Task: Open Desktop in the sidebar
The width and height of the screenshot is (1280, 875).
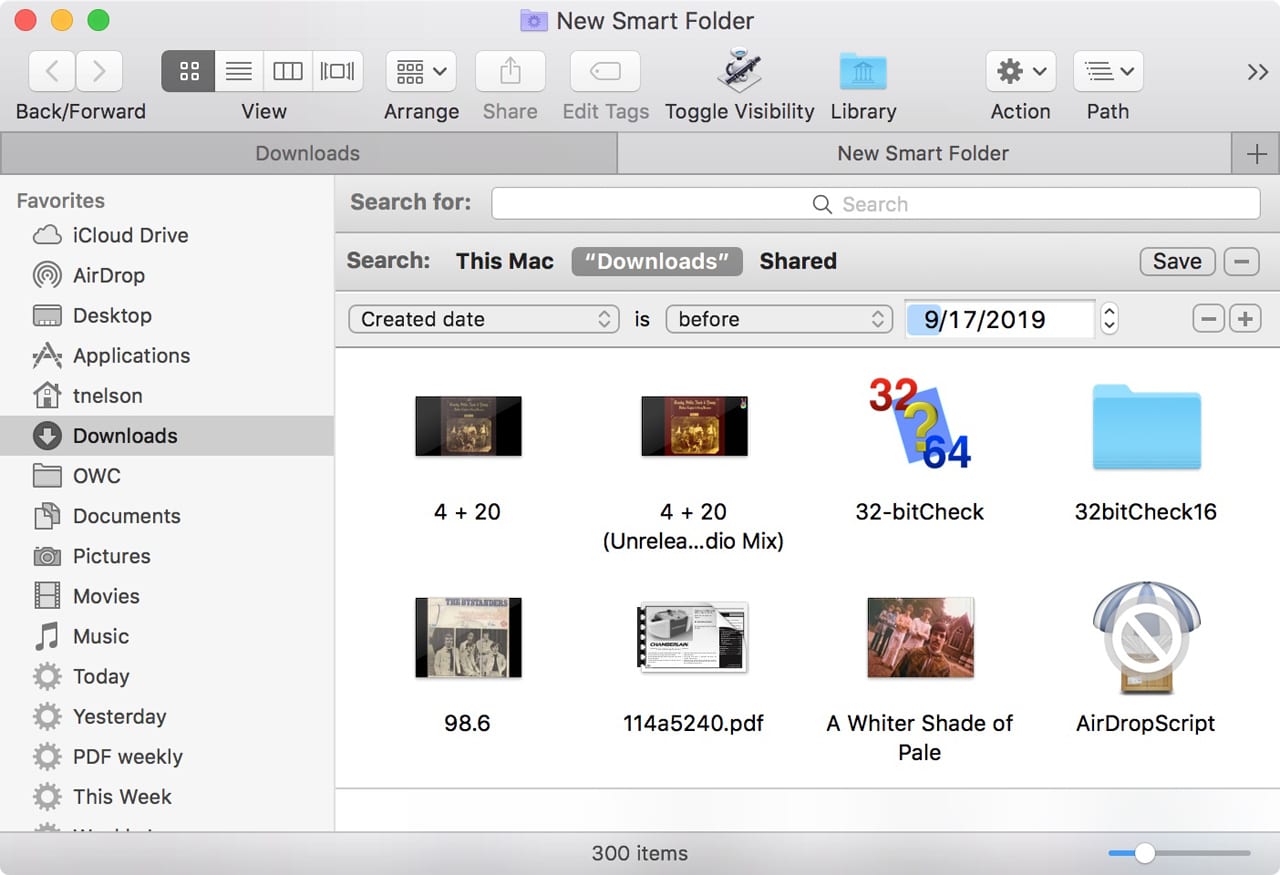Action: point(167,315)
